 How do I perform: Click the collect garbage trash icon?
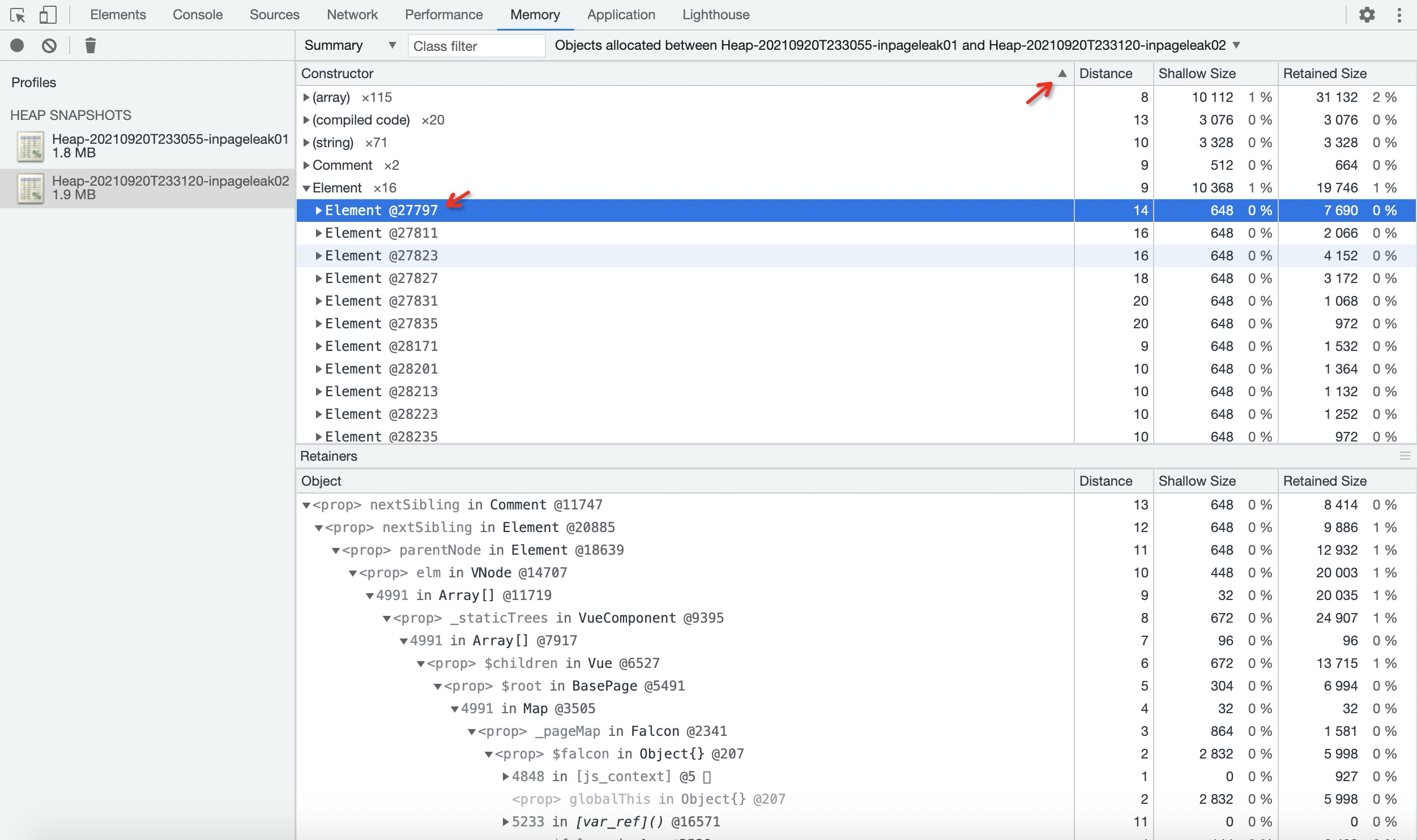[90, 45]
